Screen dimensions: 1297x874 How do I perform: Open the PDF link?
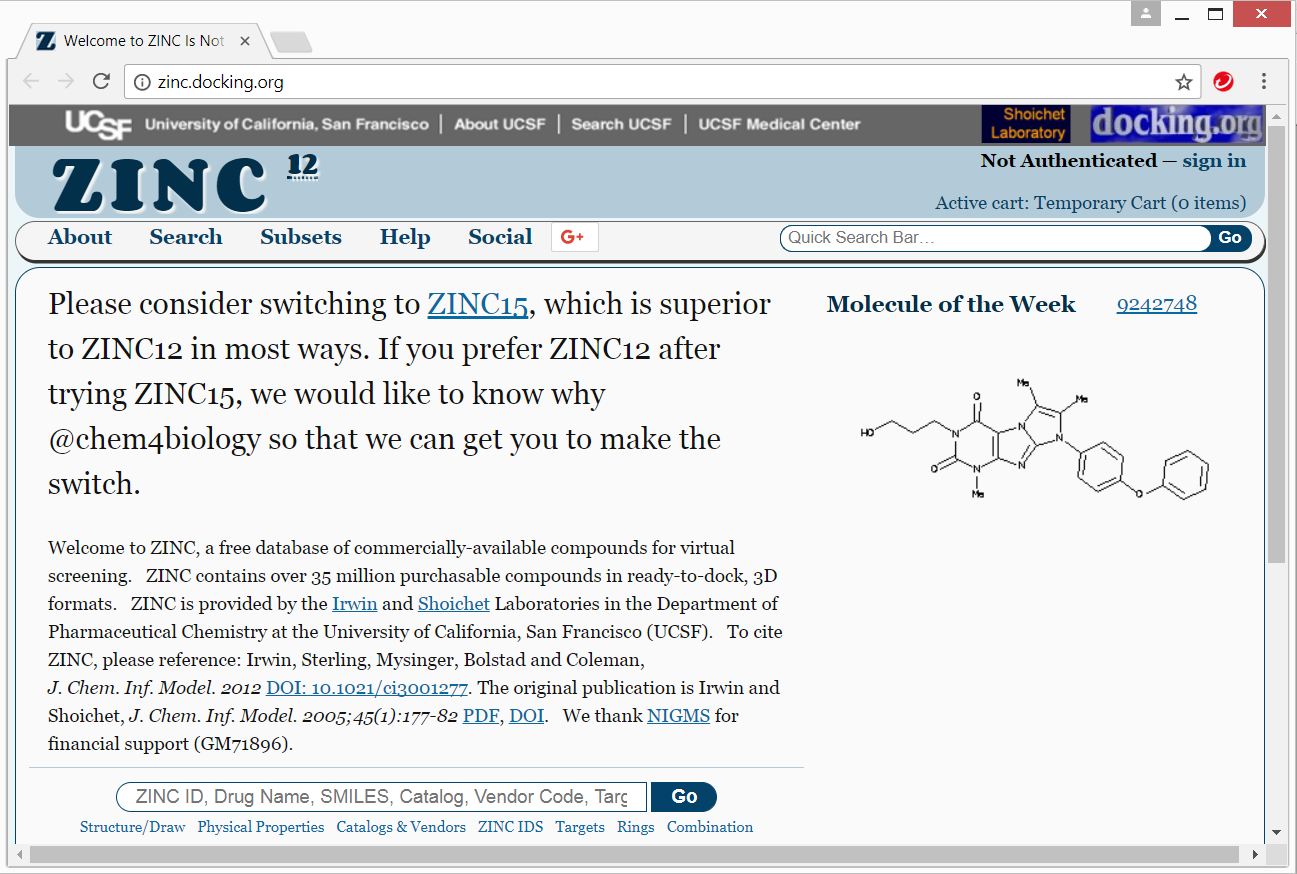click(x=481, y=716)
